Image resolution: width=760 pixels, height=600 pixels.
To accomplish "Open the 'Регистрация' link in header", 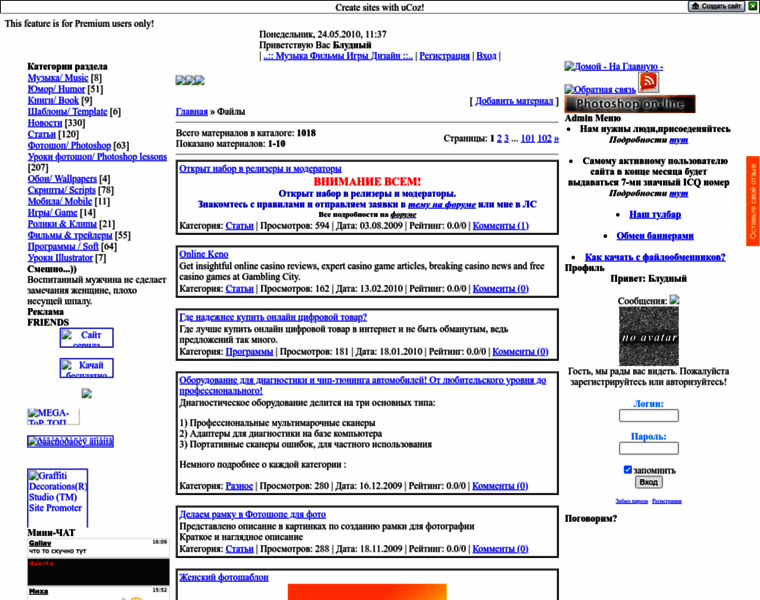I will click(444, 56).
